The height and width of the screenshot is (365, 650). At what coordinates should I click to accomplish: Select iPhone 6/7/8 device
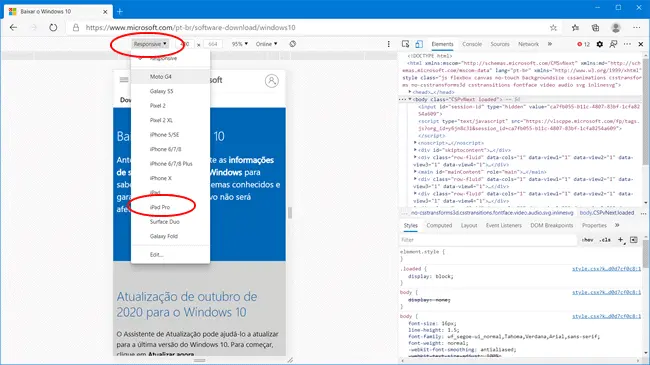click(x=170, y=149)
